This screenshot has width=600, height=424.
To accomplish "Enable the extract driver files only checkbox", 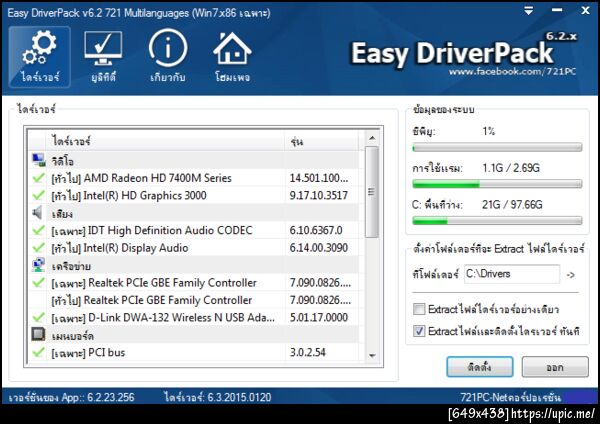I will coord(419,309).
